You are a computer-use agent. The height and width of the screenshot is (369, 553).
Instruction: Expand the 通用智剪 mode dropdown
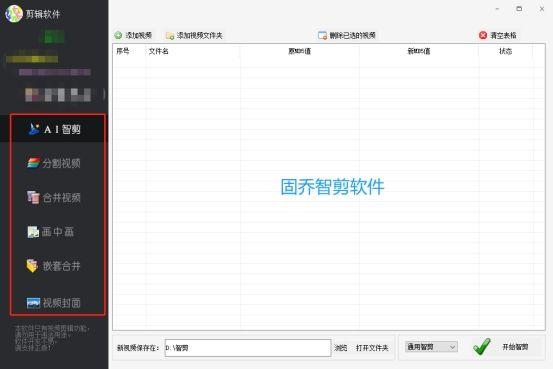tap(431, 347)
